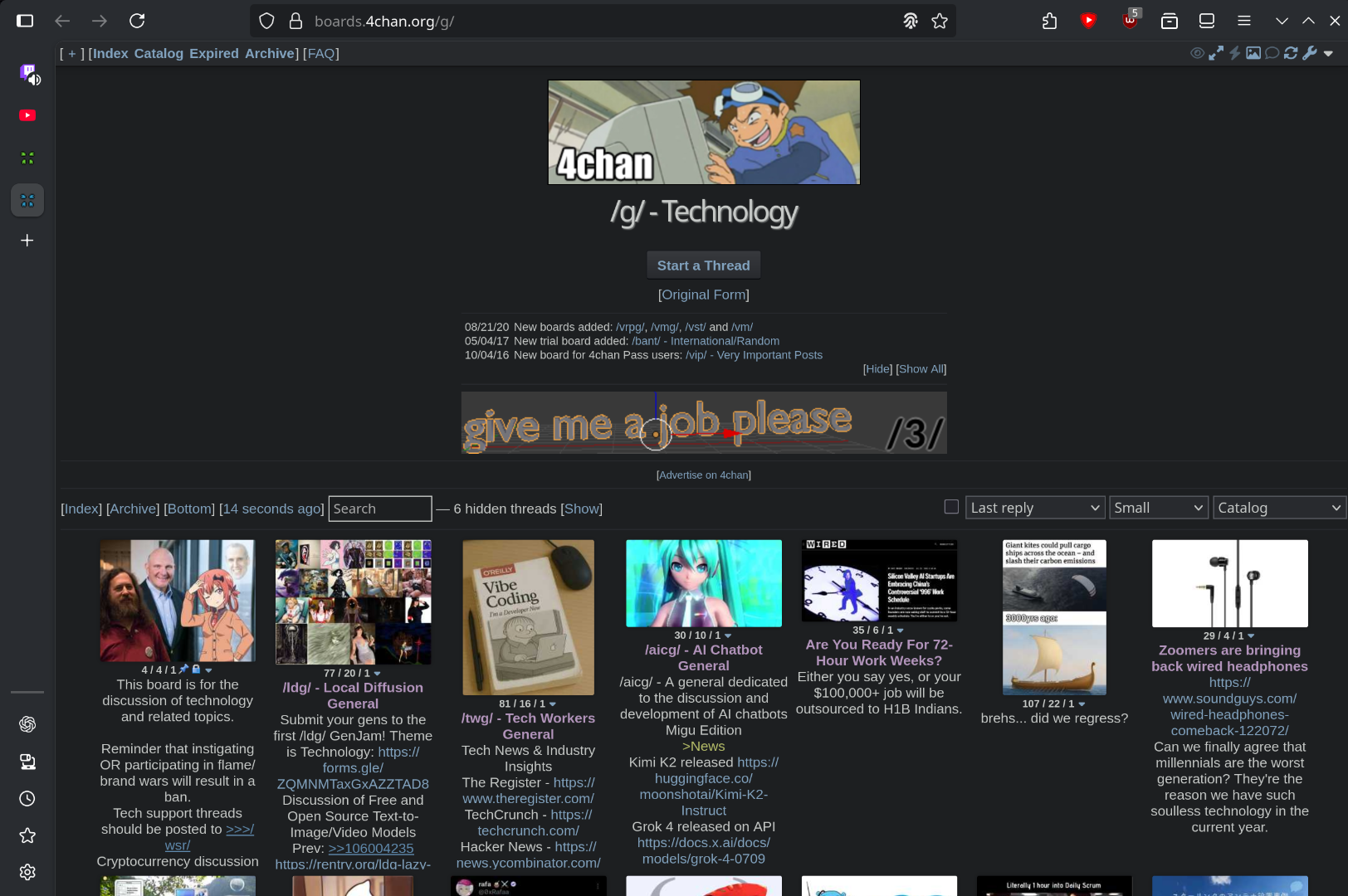Open the Vibe Coding book thread thumbnail
Viewport: 1348px width, 896px height.
tap(529, 617)
